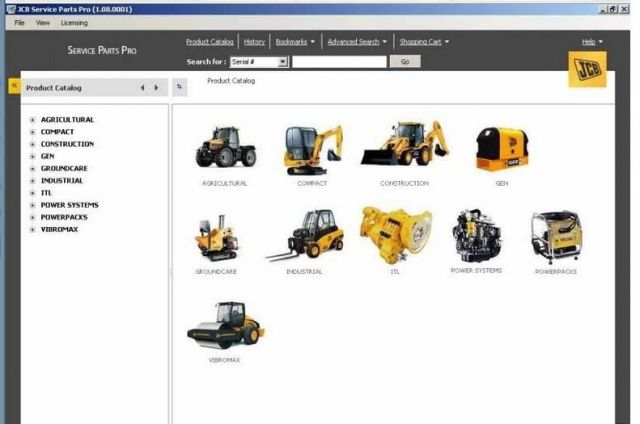Open the Industrial forklift thumbnail

point(305,235)
